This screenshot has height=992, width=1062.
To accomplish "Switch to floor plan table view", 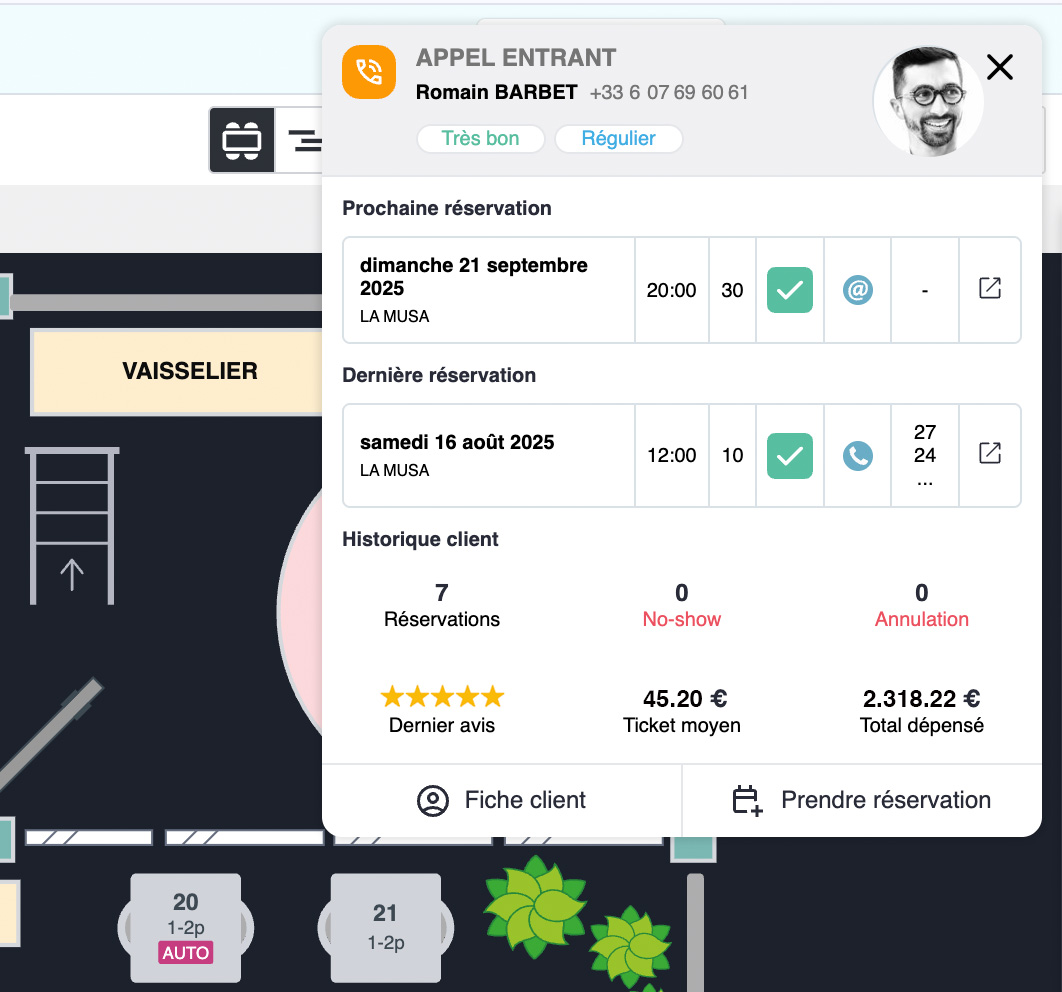I will tap(242, 140).
